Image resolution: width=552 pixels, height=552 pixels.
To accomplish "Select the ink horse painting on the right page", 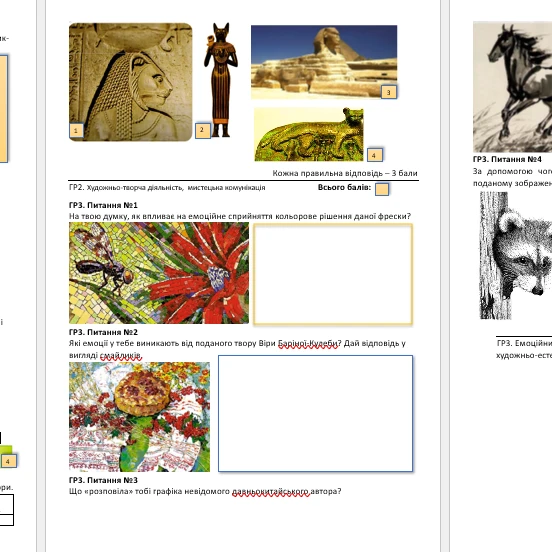I will click(x=513, y=87).
